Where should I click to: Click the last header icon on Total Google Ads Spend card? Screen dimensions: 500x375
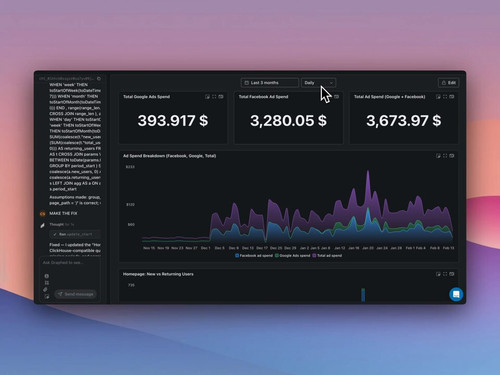[x=221, y=97]
